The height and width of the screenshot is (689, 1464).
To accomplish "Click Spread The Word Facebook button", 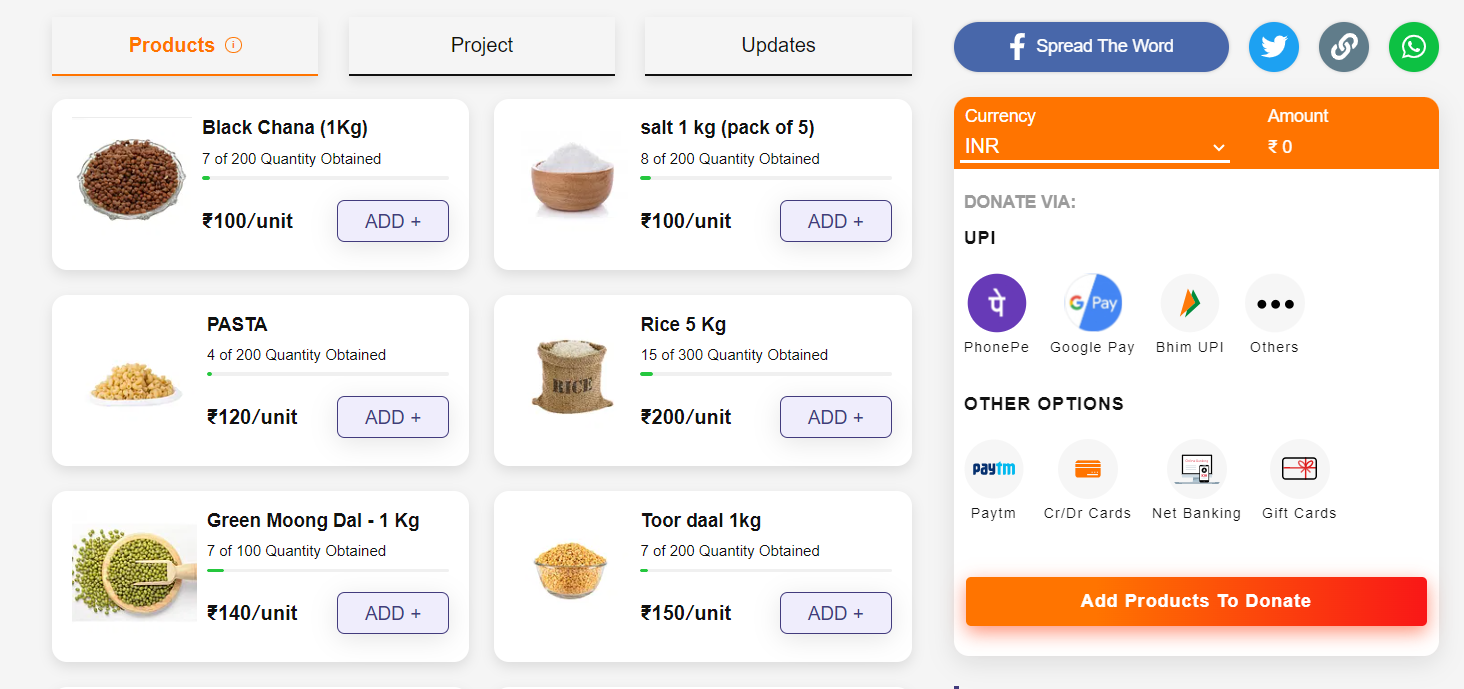I will tap(1091, 47).
